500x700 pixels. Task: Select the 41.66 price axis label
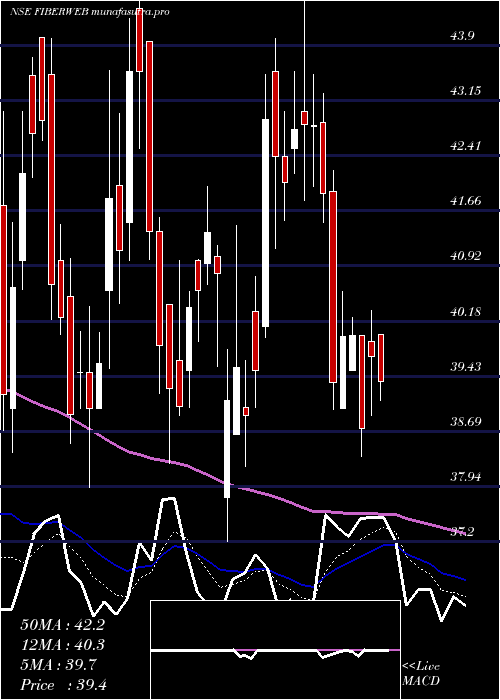[466, 201]
